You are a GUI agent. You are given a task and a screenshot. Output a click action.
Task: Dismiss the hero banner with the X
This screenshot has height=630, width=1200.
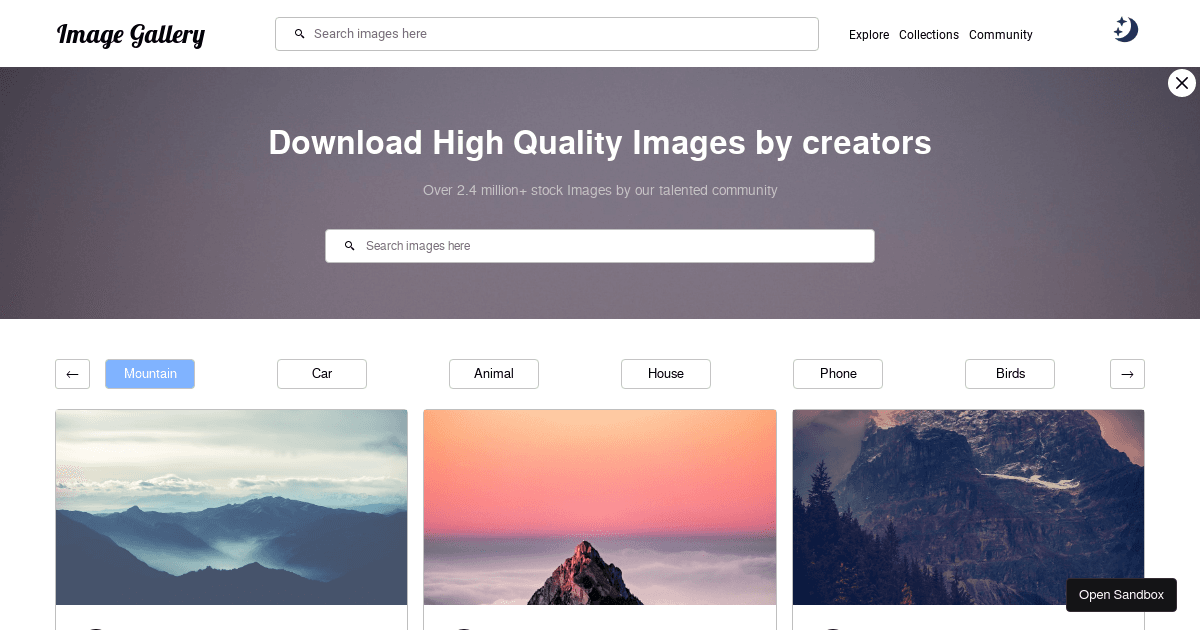[1181, 83]
